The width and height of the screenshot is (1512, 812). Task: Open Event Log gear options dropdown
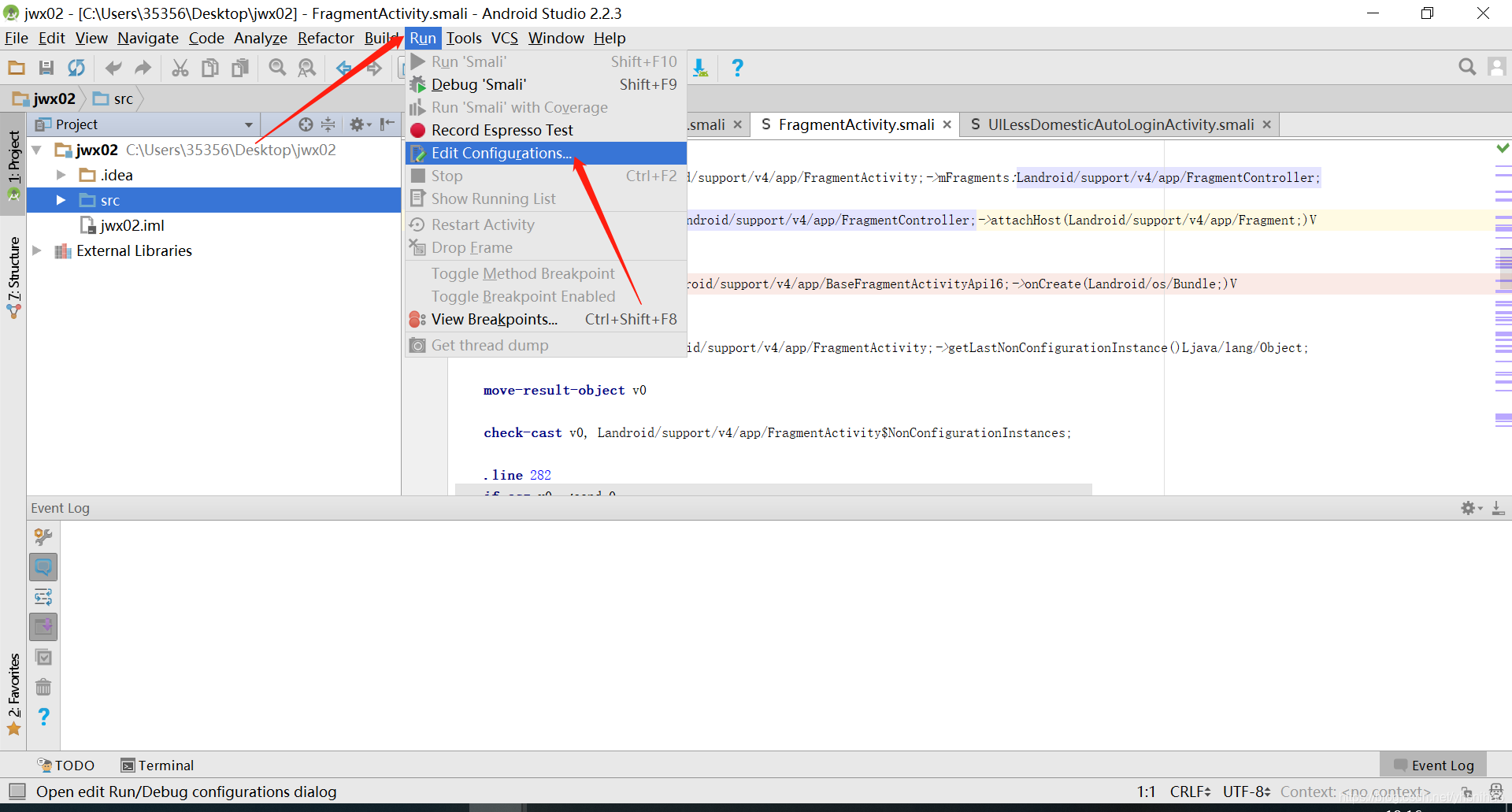(x=1472, y=509)
